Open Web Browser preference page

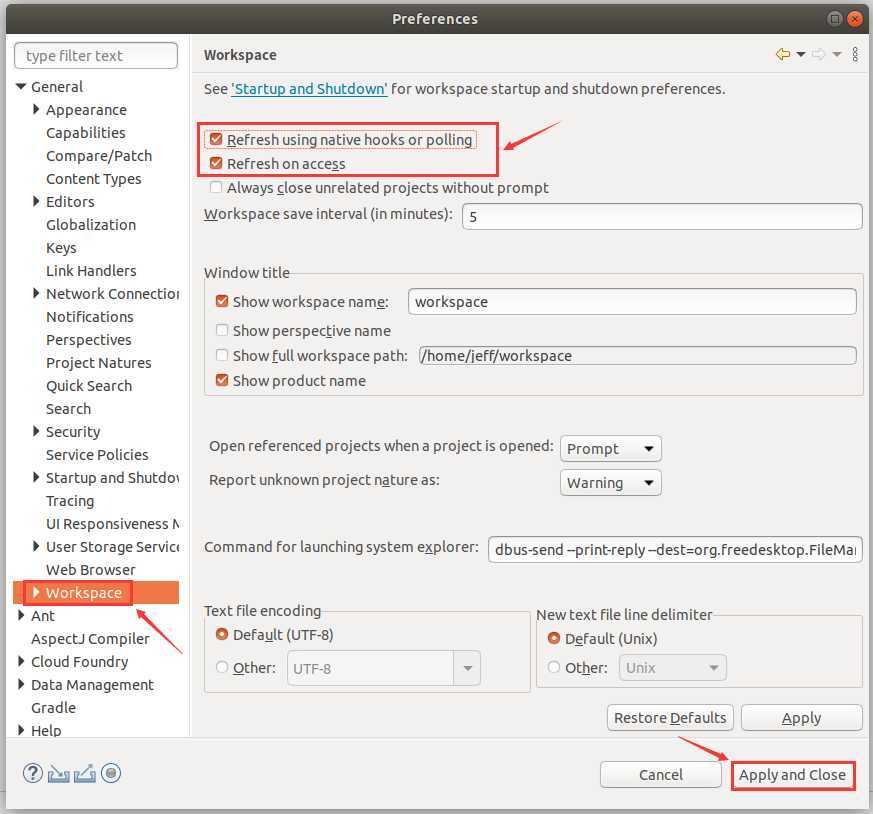pyautogui.click(x=91, y=570)
